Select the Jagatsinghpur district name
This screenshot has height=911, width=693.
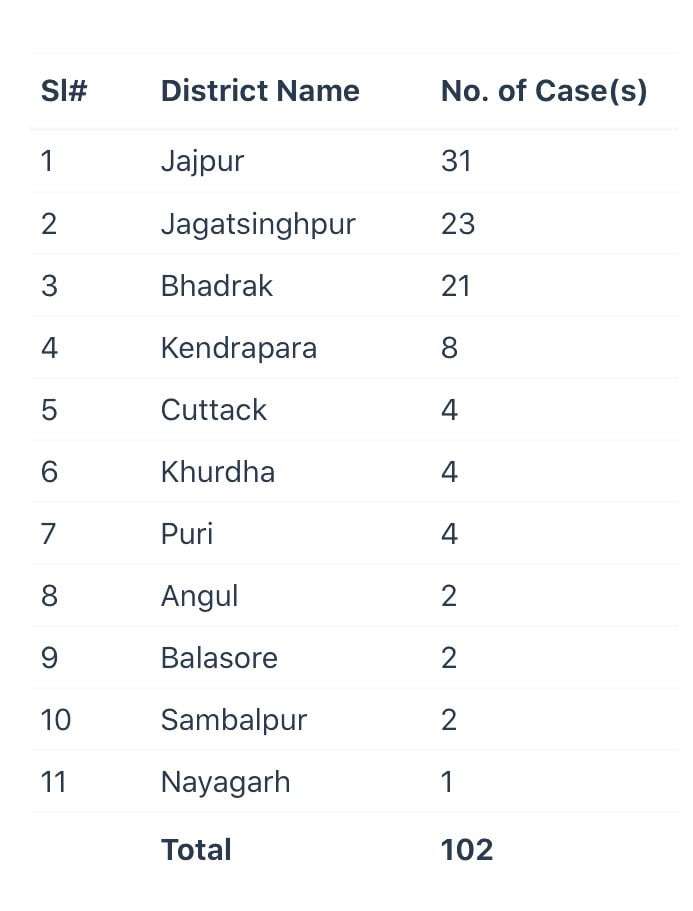tap(258, 224)
